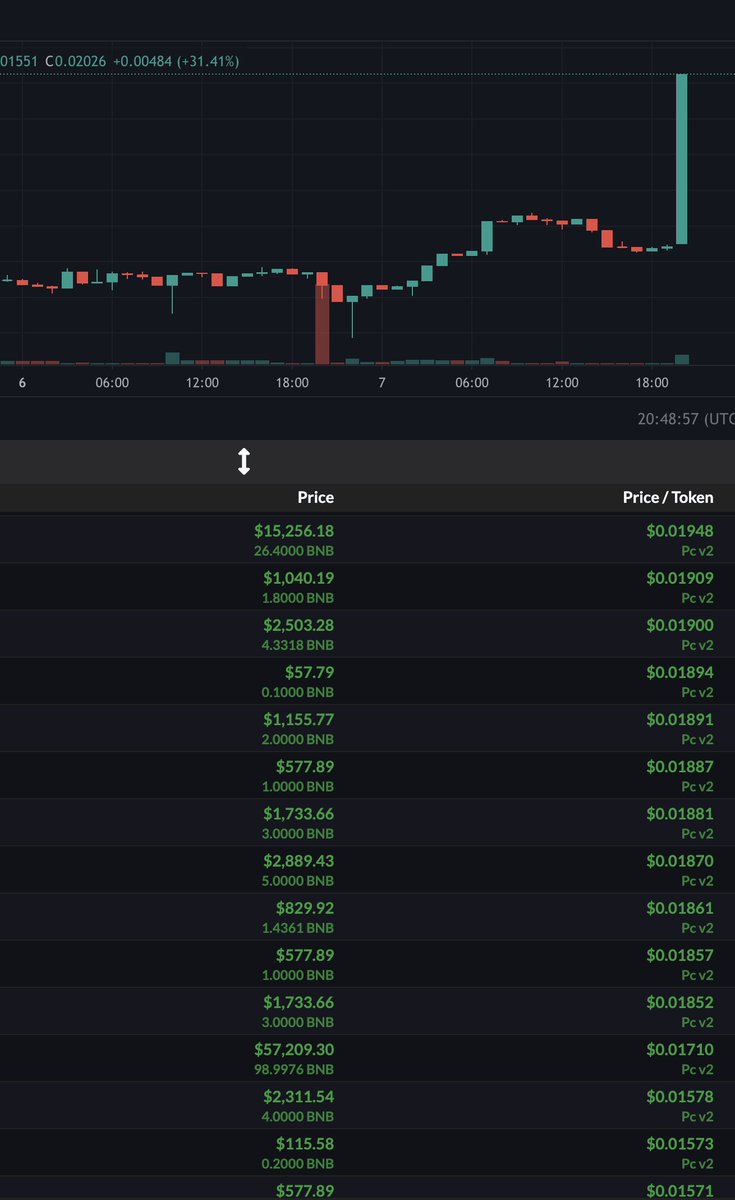Click the large green candle at chart's right
This screenshot has height=1200, width=735.
682,159
